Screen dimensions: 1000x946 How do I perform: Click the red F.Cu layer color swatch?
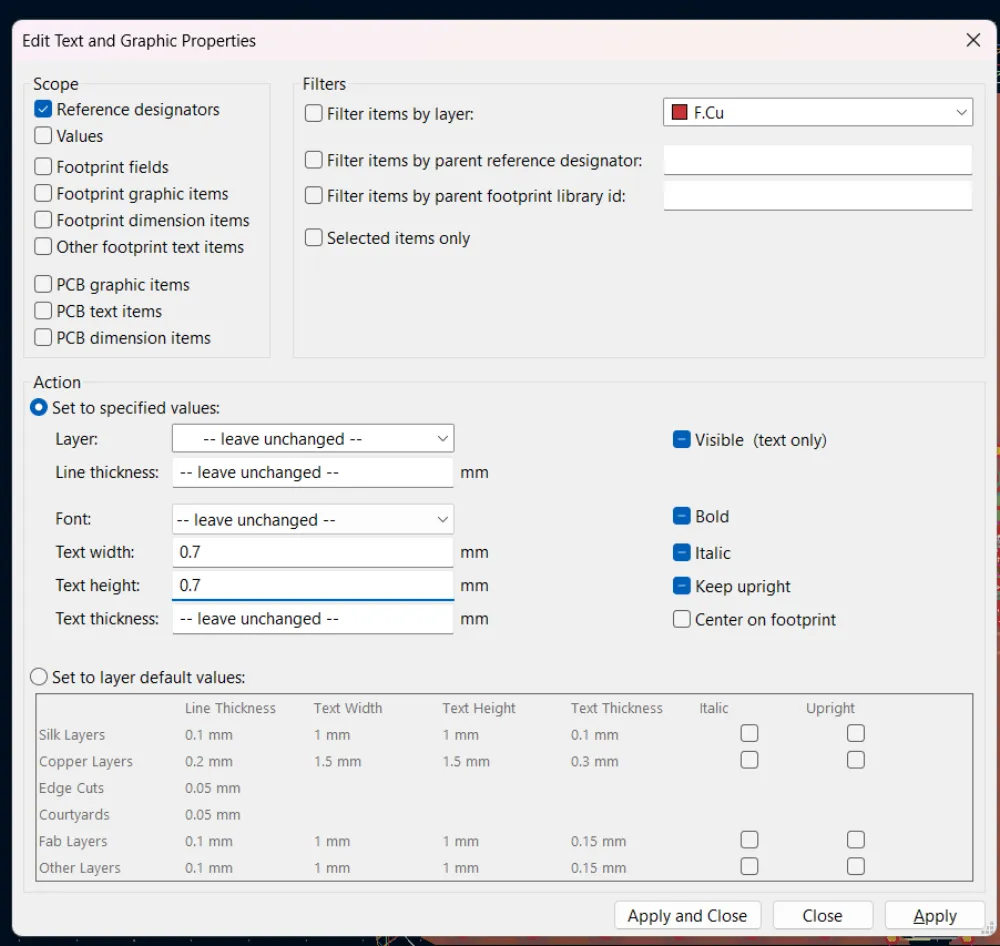pyautogui.click(x=678, y=112)
